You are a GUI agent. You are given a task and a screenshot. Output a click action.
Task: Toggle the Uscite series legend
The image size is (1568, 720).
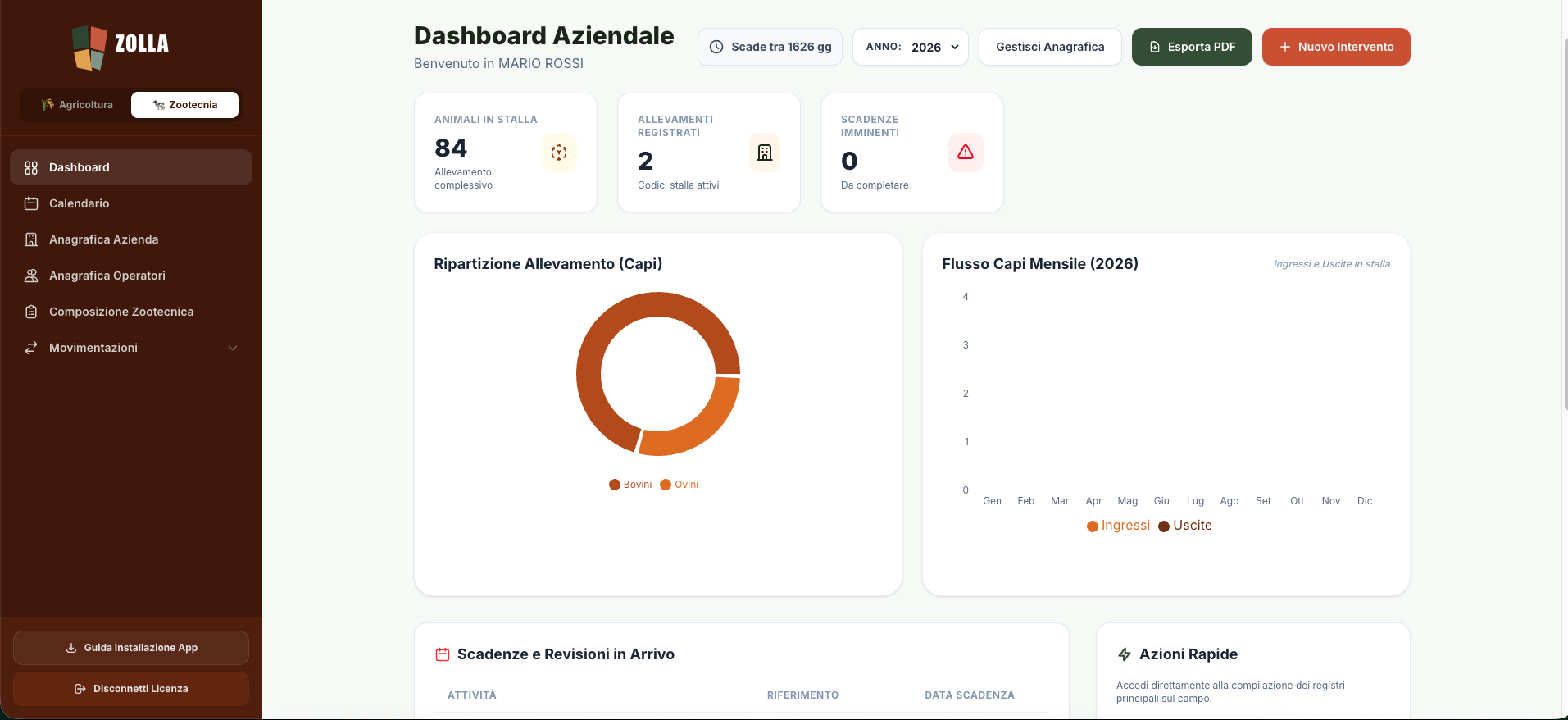point(1185,526)
